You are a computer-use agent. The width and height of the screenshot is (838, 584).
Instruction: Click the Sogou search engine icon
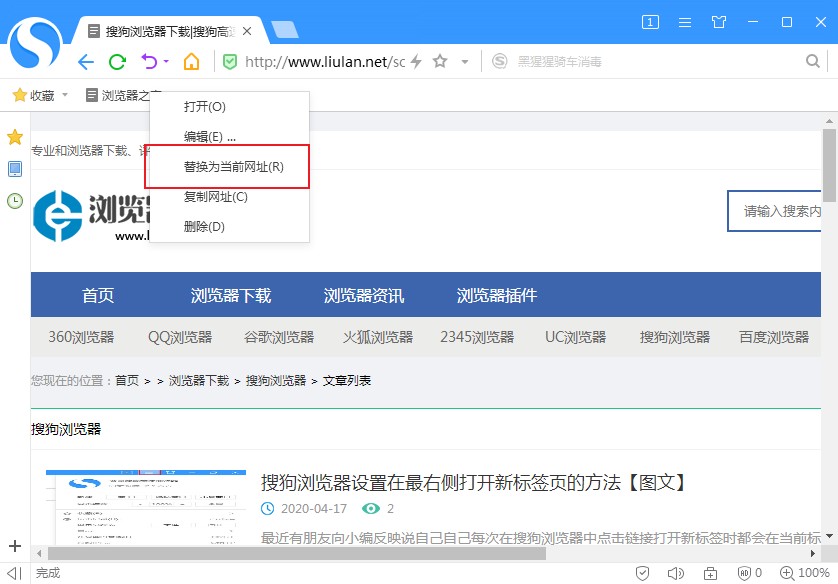[x=499, y=61]
